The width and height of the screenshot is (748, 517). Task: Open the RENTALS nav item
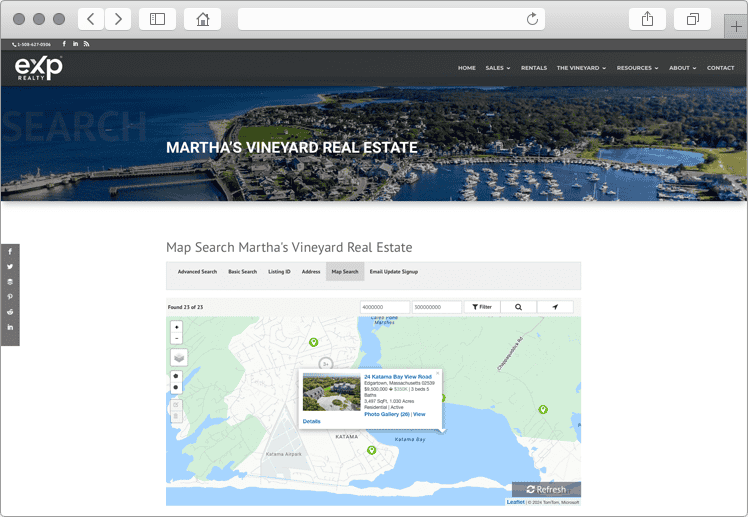[x=534, y=68]
